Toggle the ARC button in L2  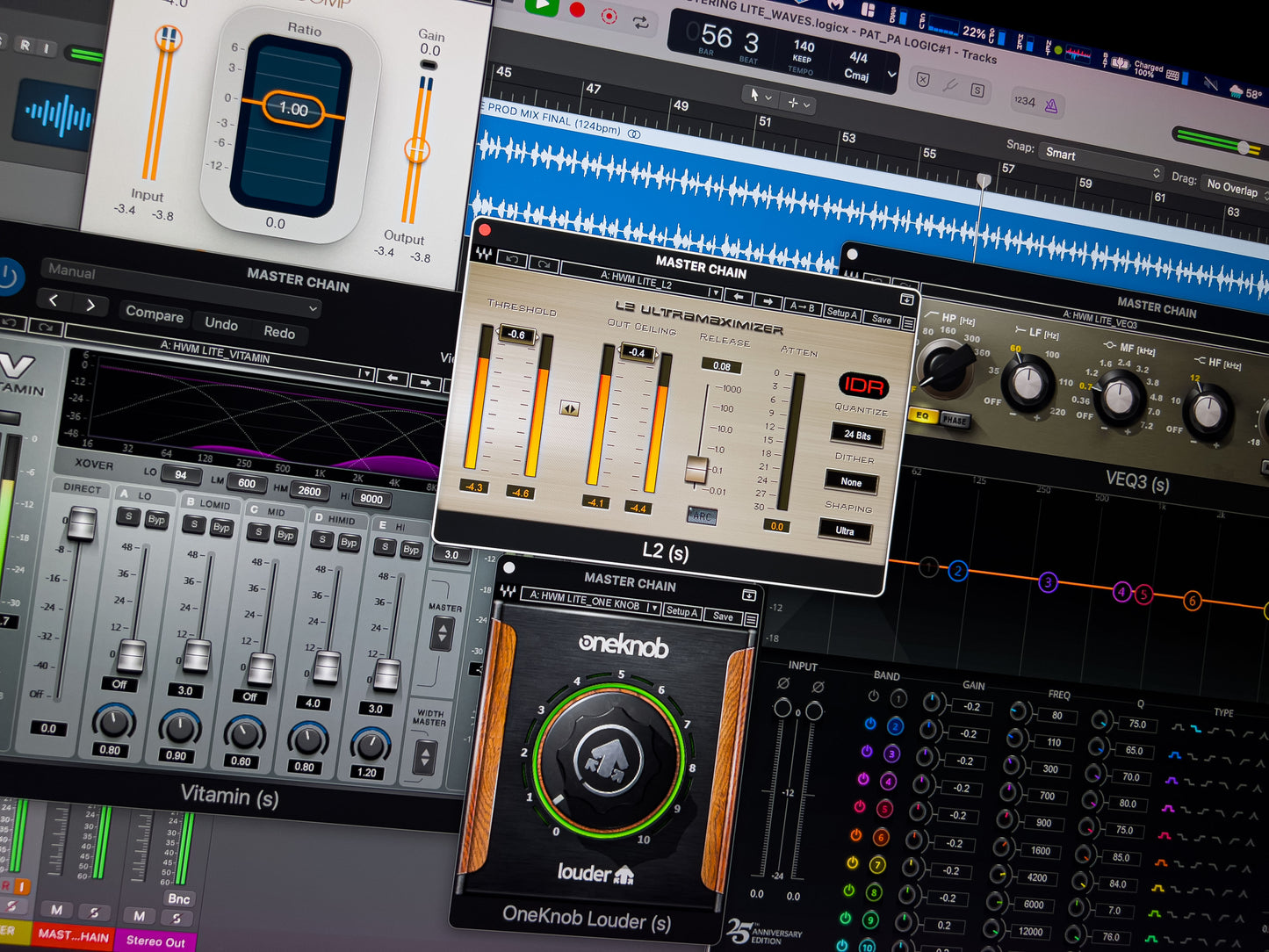pos(701,516)
